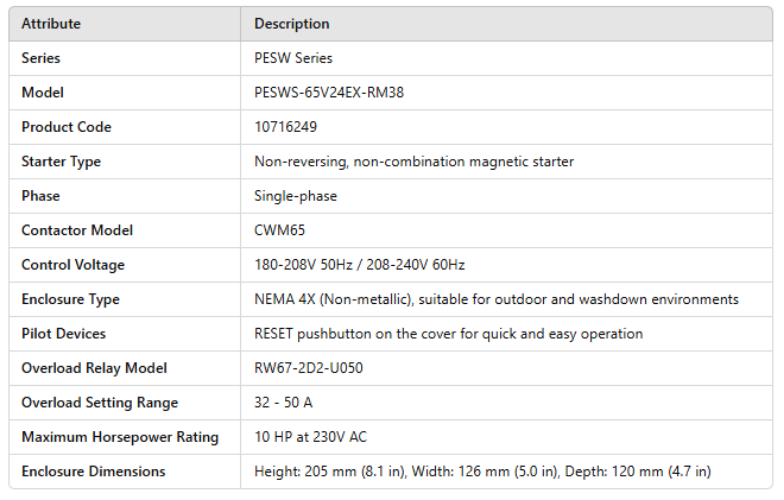The height and width of the screenshot is (500, 784).
Task: Click the Description column header
Action: [291, 24]
